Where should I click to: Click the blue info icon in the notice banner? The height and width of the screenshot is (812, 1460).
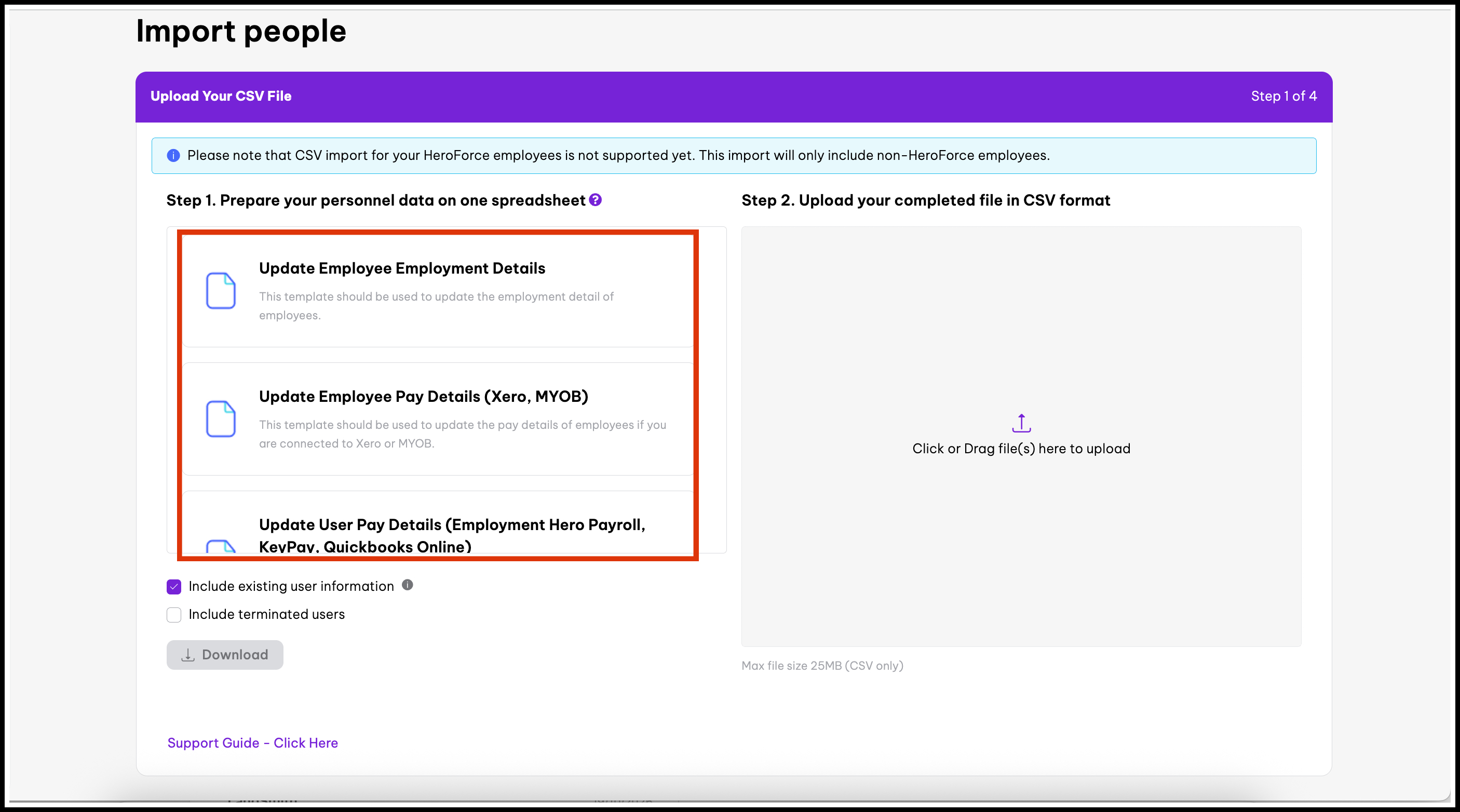point(173,155)
